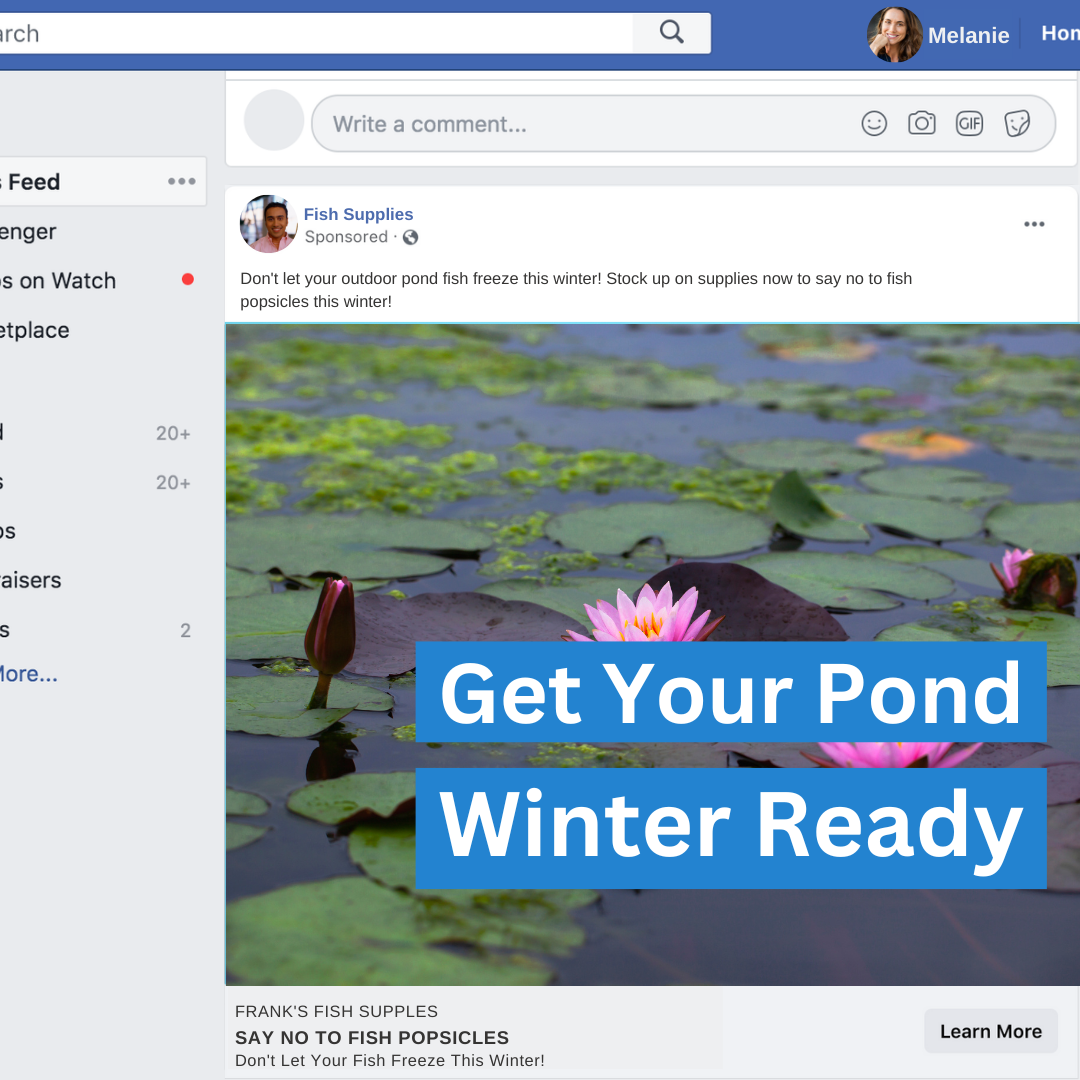The width and height of the screenshot is (1080, 1080).
Task: Click the public globe audience icon
Action: click(x=411, y=238)
